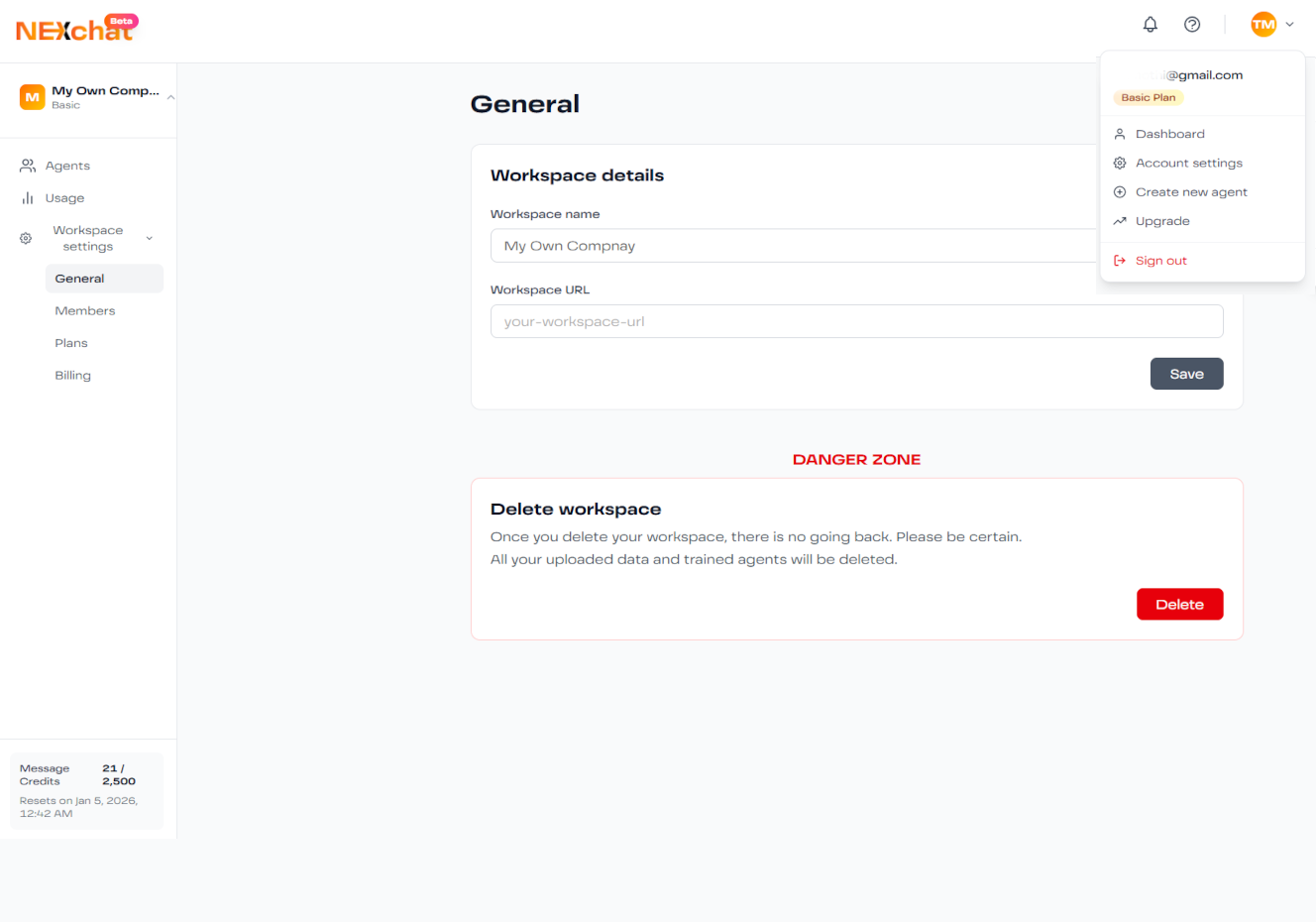Select Upgrade in the account menu
The height and width of the screenshot is (922, 1316).
coord(1162,221)
